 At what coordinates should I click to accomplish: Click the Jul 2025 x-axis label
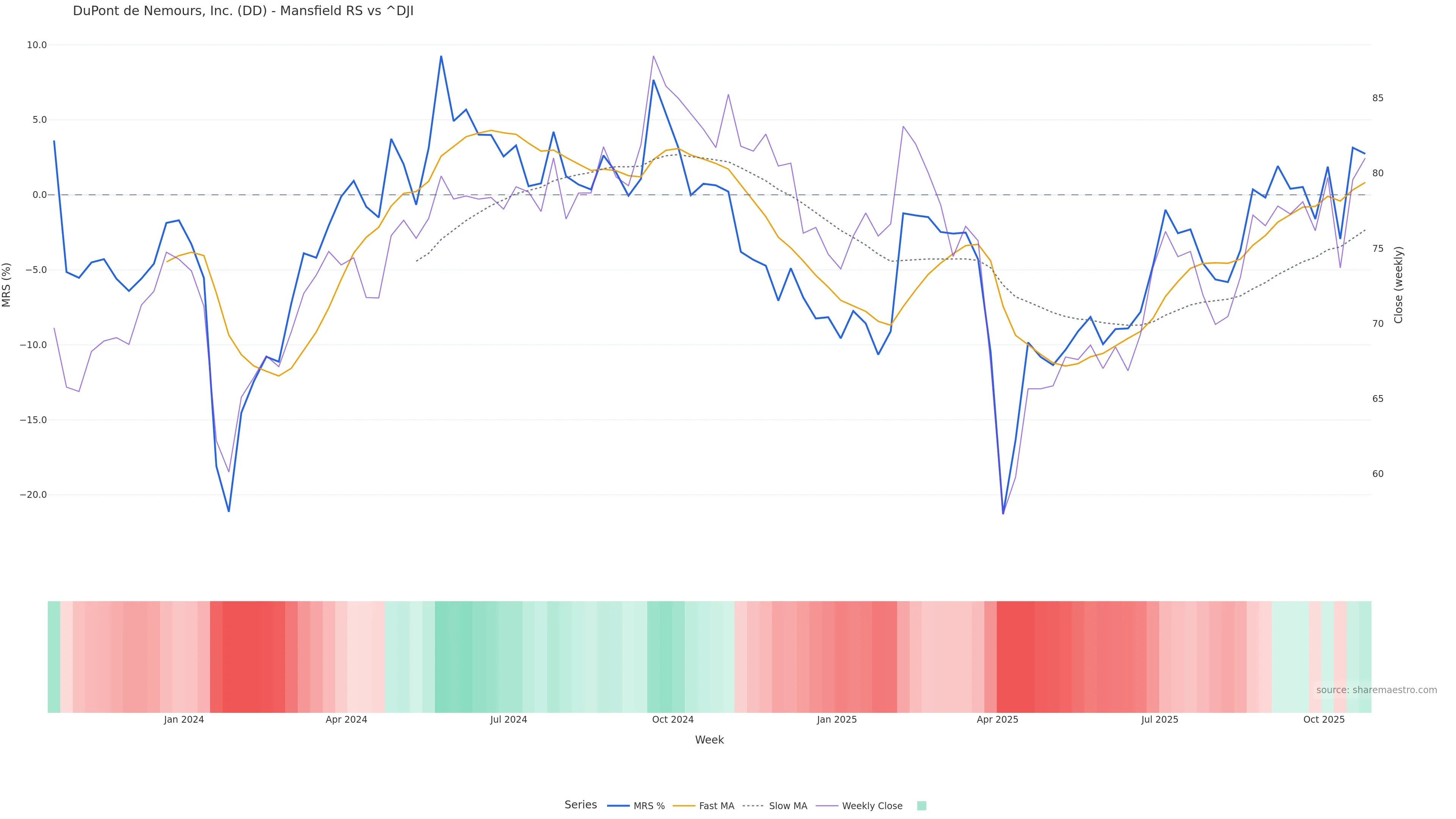point(1159,720)
